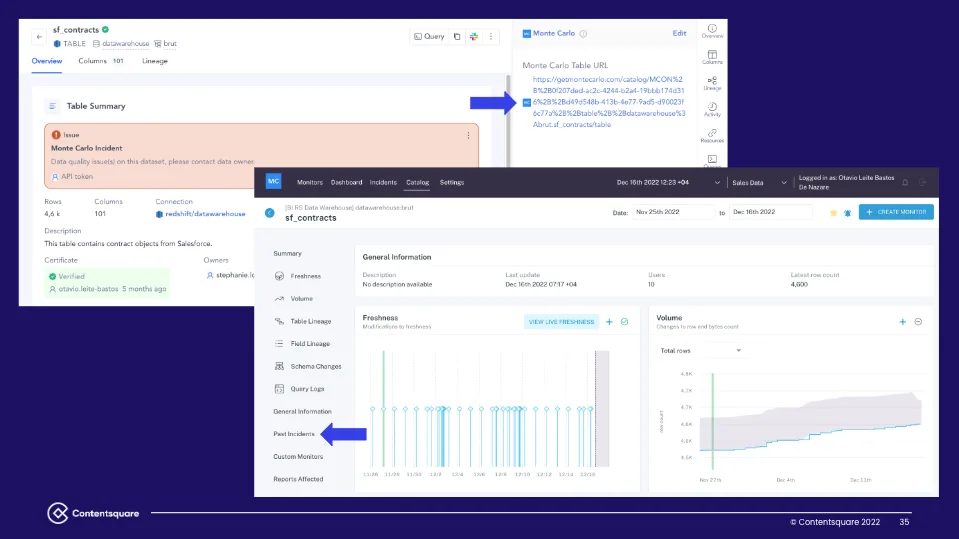The image size is (959, 539).
Task: Open the Query button in catalog window
Action: tap(429, 37)
